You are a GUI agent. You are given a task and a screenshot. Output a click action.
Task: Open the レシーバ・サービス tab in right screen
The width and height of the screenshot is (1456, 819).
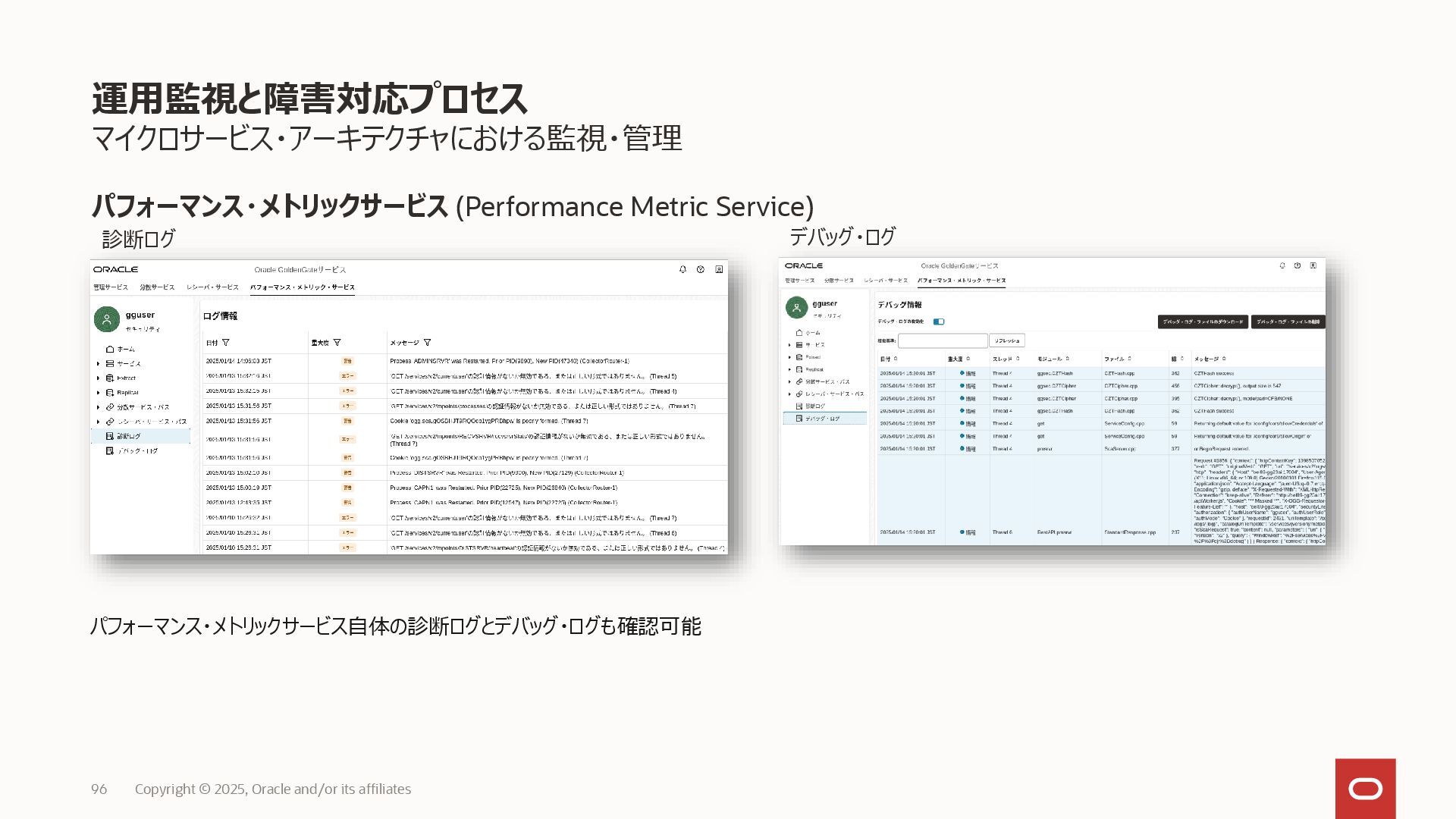886,281
